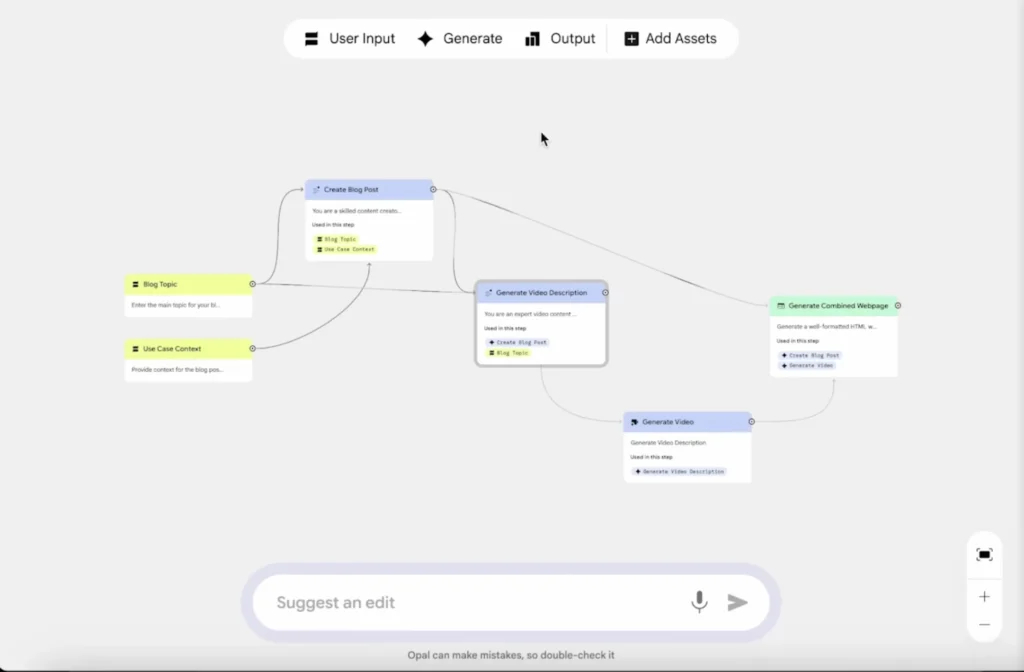Click 'Generate Video Description' prompt text in Generate Video
The height and width of the screenshot is (672, 1024).
668,443
